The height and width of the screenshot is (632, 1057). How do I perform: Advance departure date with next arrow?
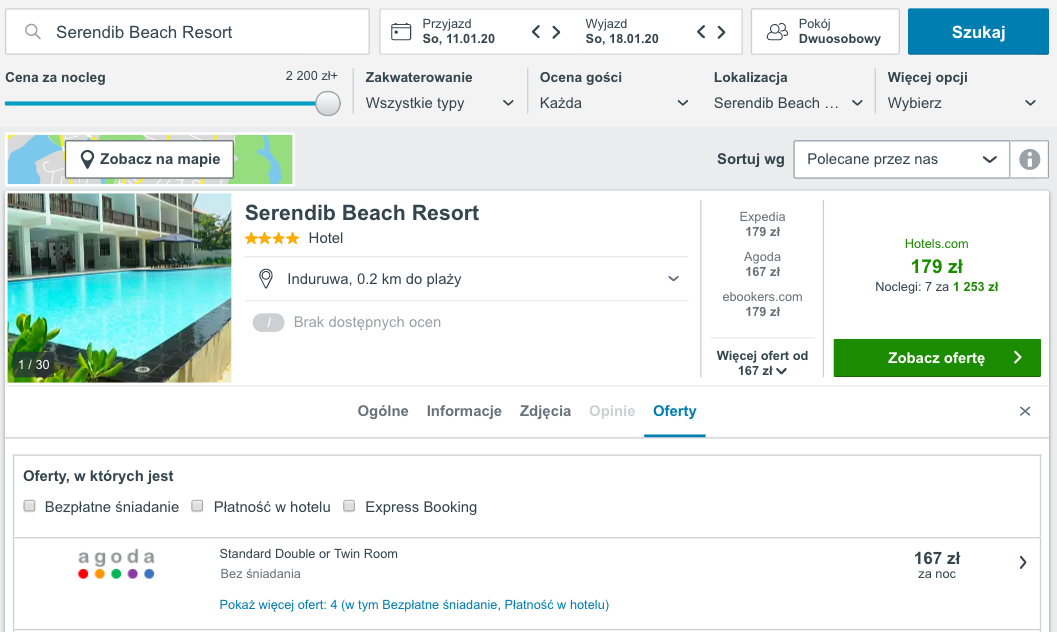click(x=721, y=32)
